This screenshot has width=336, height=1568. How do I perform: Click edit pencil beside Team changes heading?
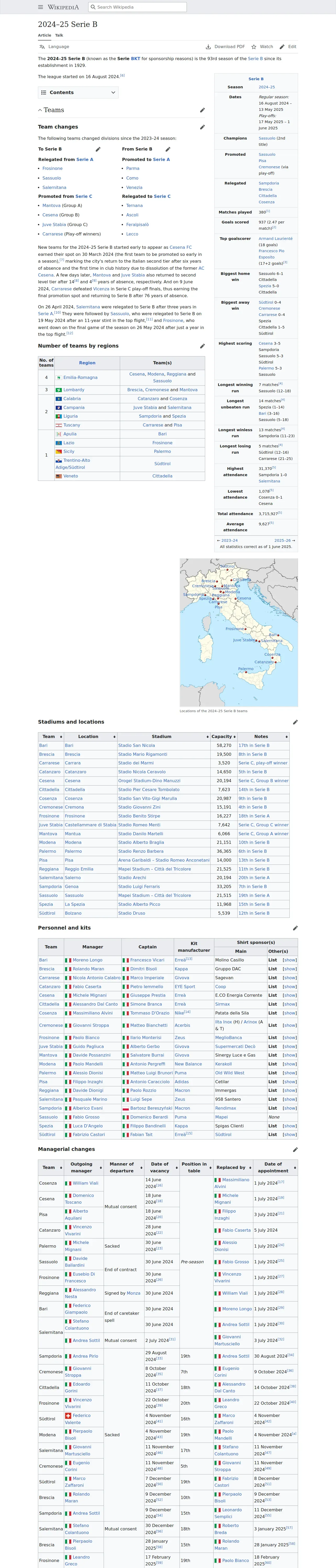[x=203, y=127]
